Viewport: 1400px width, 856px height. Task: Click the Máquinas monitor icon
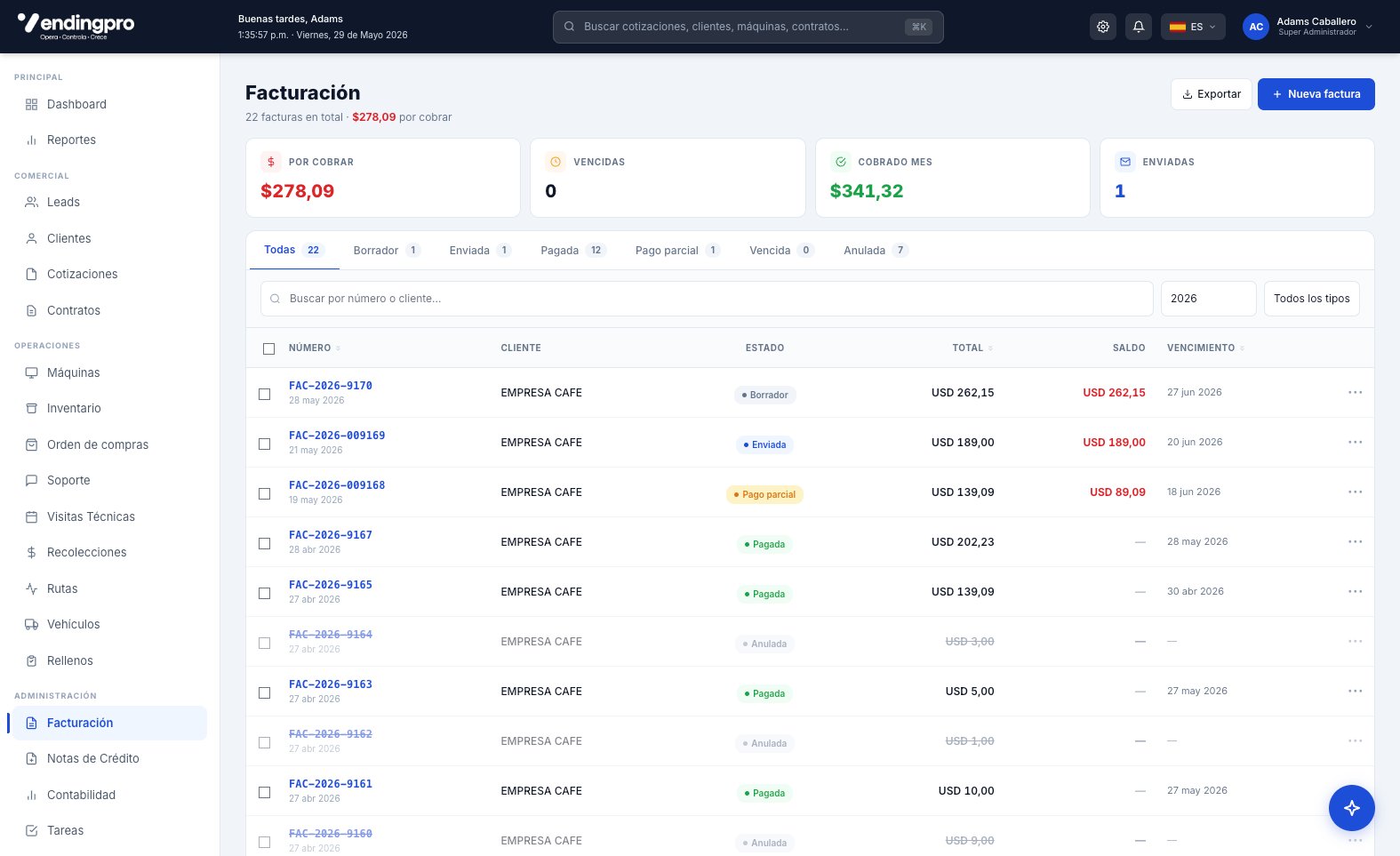coord(31,372)
